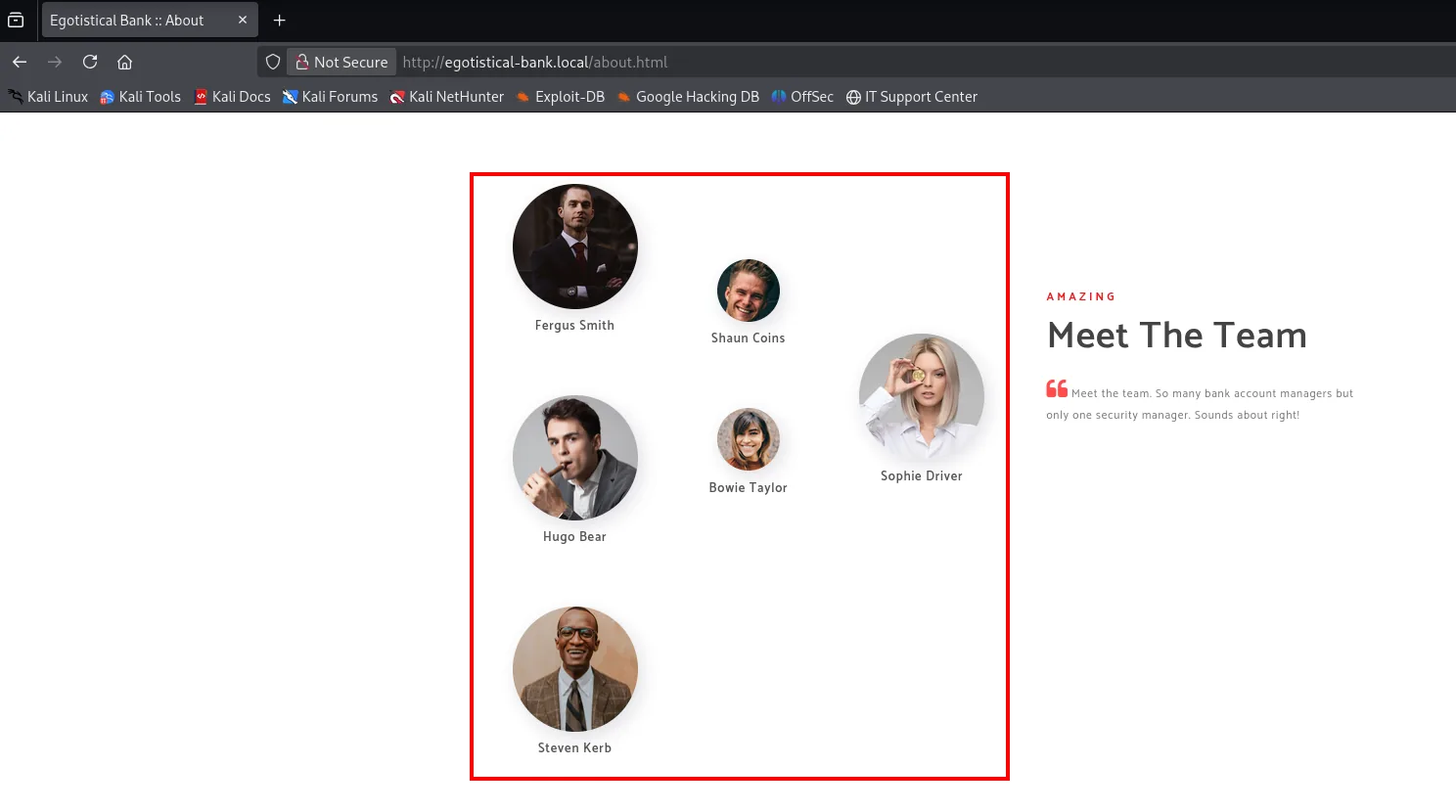Open the IT Support Center bookmark
This screenshot has width=1456, height=812.
click(911, 97)
